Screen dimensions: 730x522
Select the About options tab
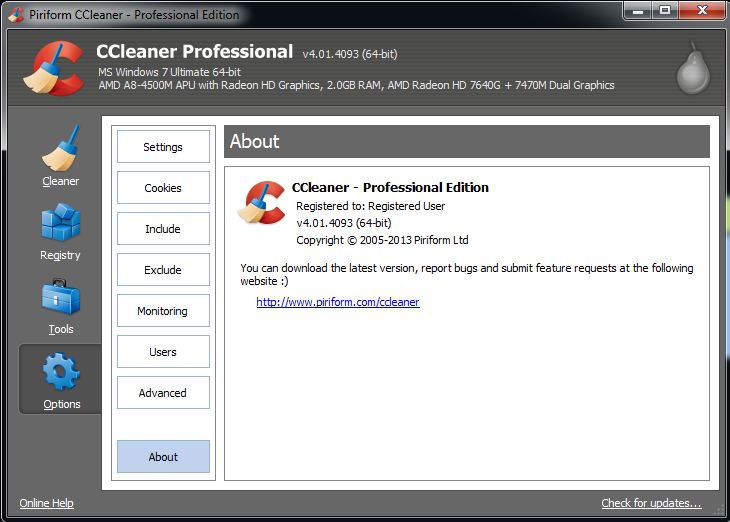(163, 456)
